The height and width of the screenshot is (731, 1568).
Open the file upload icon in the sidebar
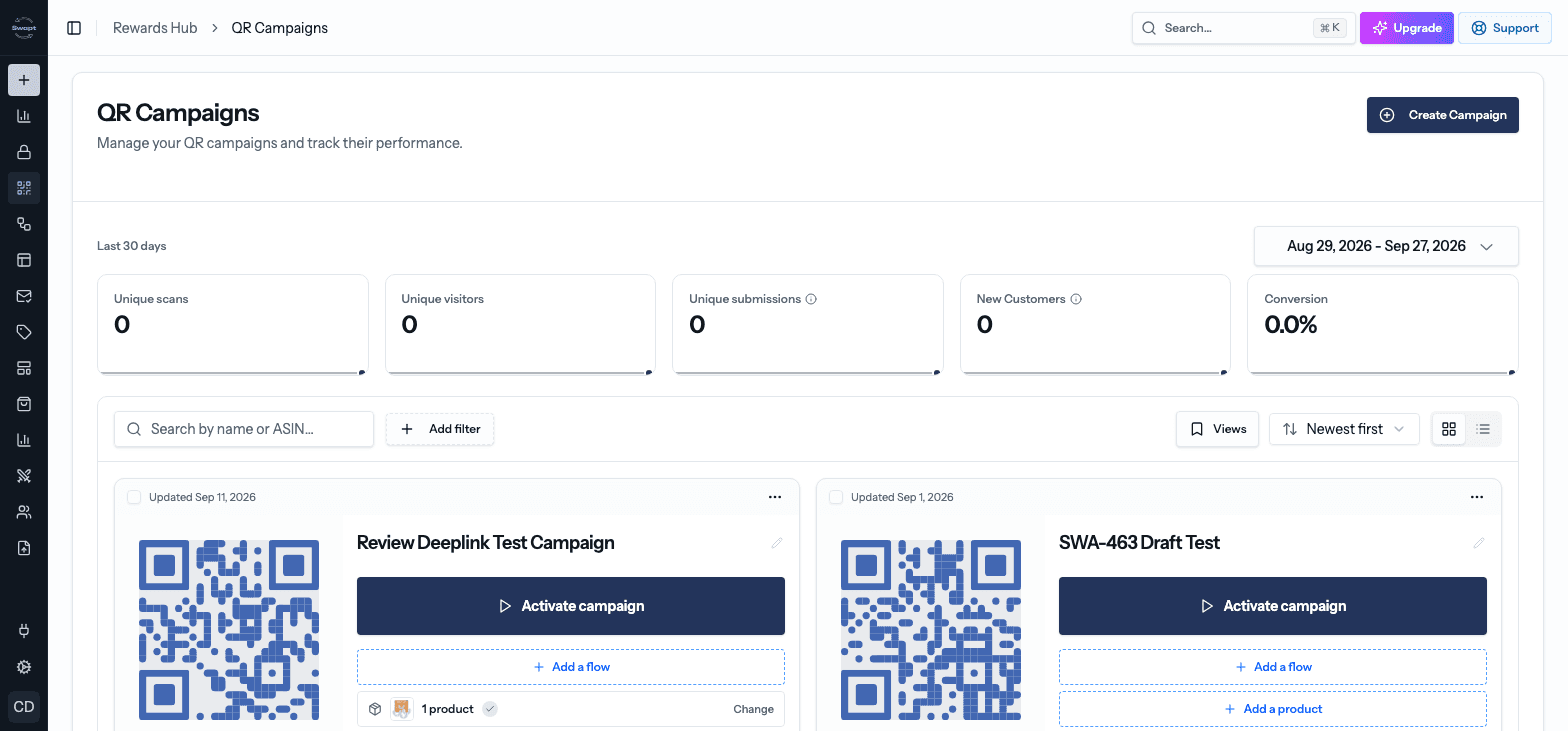pyautogui.click(x=24, y=548)
